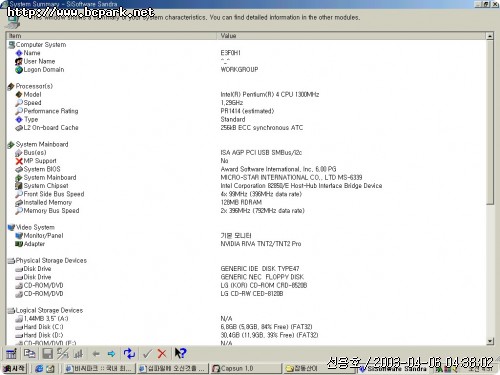Select the 'WORKGROUP' value
Image resolution: width=500 pixels, height=375 pixels.
pos(239,70)
